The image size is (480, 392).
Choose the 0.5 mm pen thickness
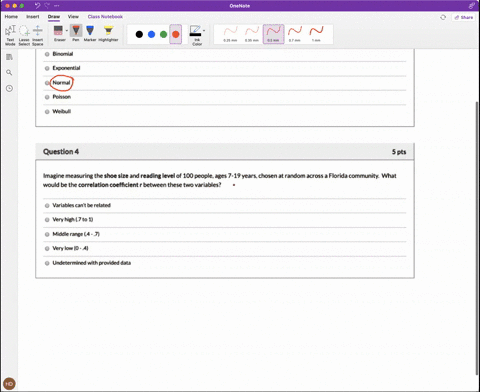[273, 34]
